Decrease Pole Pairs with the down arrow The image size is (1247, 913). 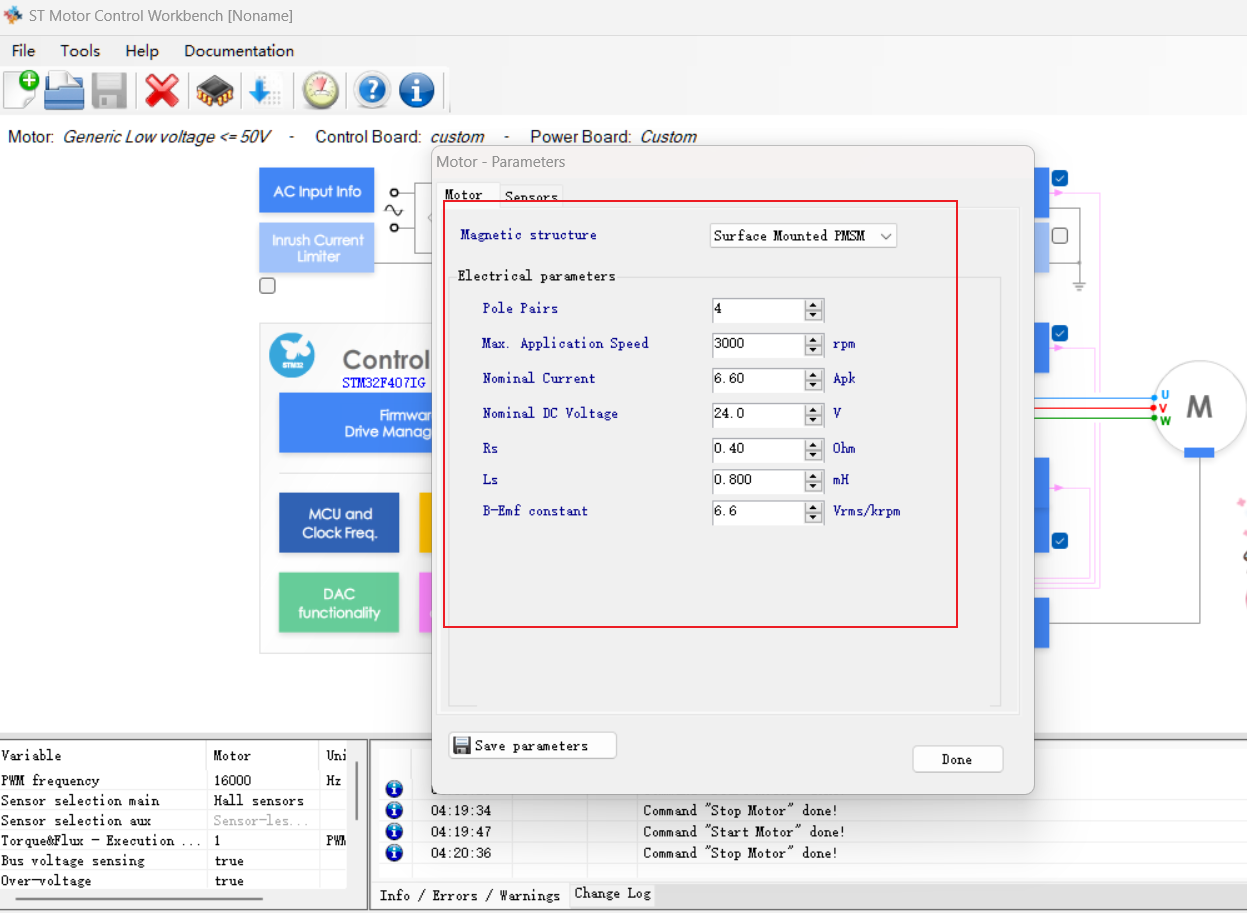(814, 315)
